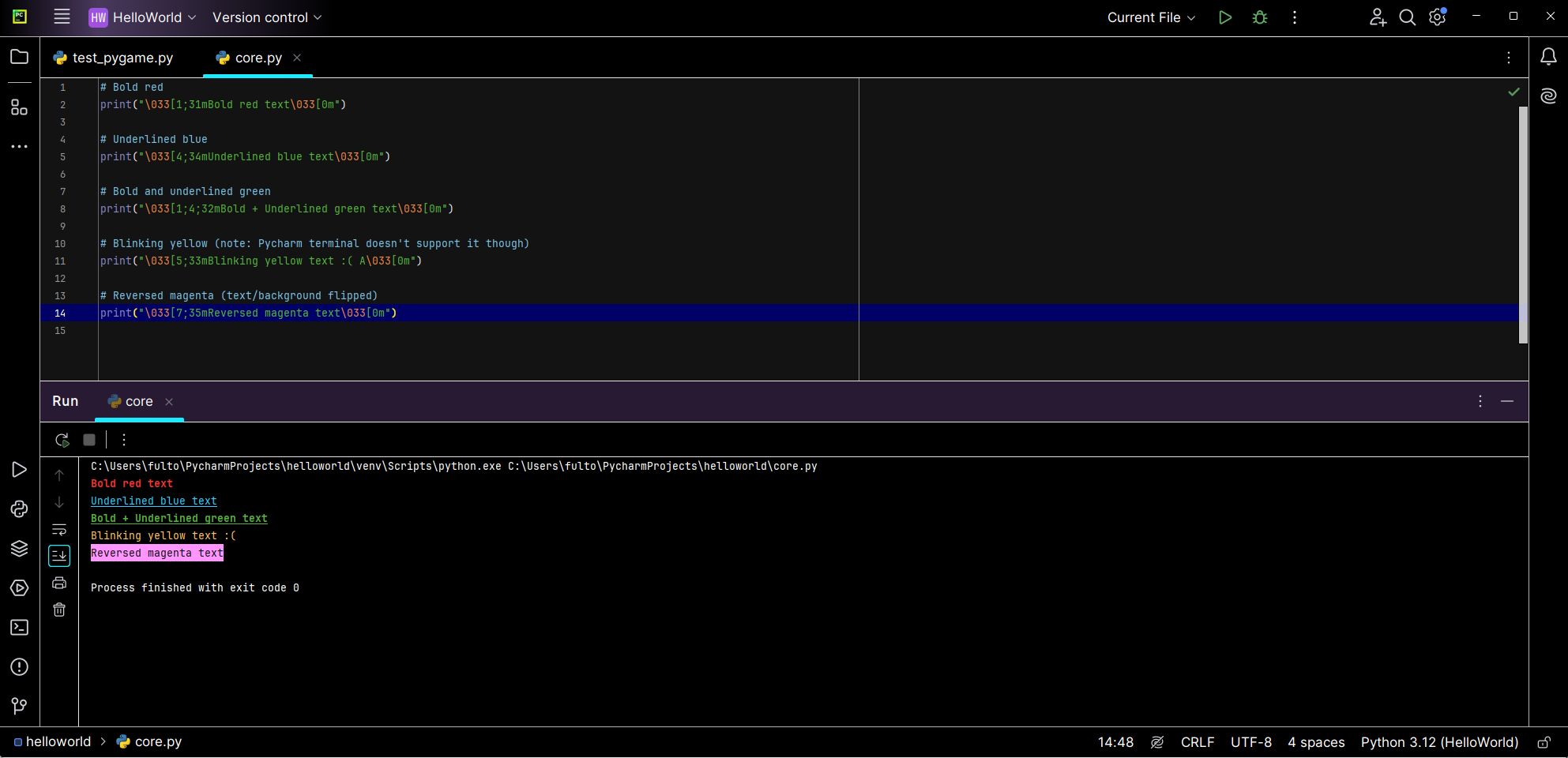Click the editor vertical scrollbar
Image resolution: width=1568 pixels, height=758 pixels.
click(1523, 225)
